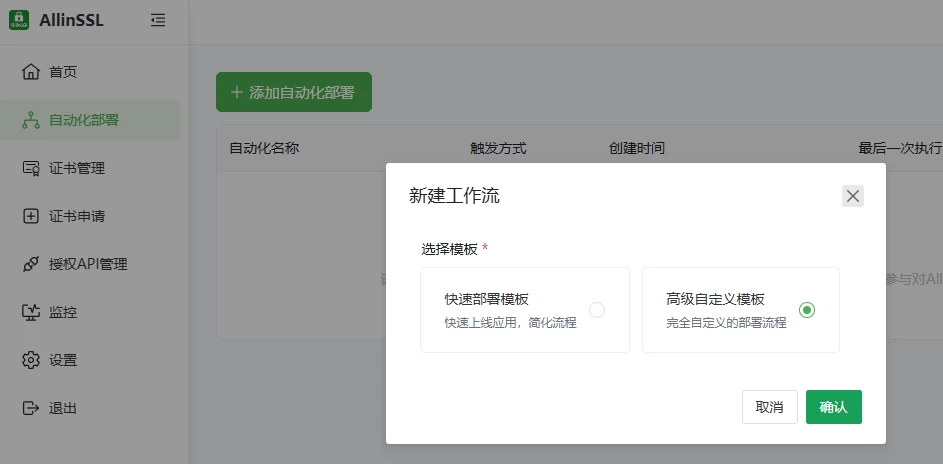Click the 自动化名称 column header
The image size is (943, 464).
tap(264, 148)
